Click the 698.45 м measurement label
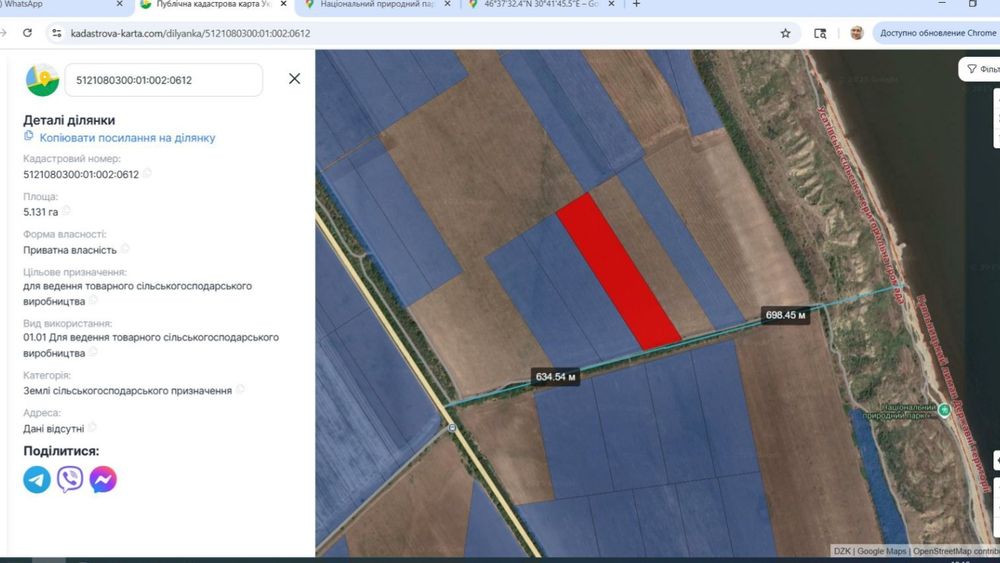The image size is (1000, 563). pyautogui.click(x=785, y=315)
